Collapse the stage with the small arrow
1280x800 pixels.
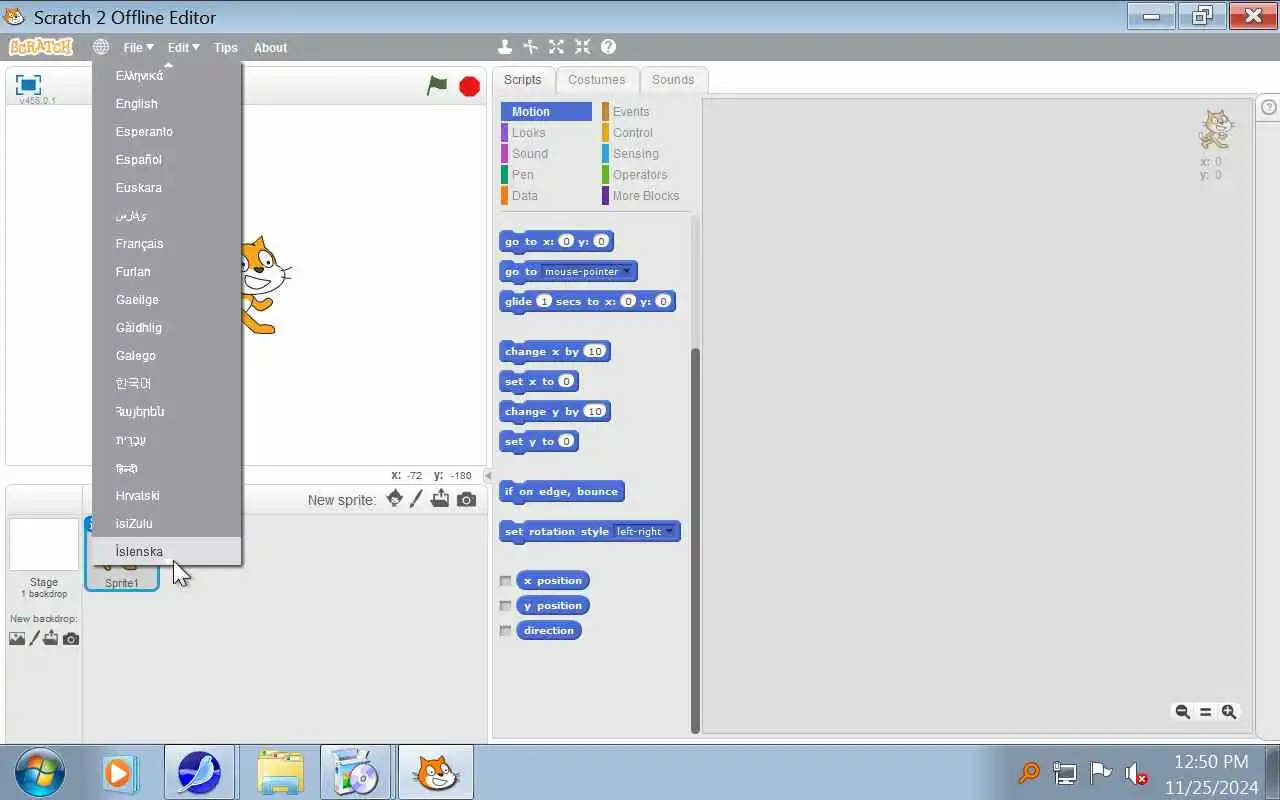489,476
